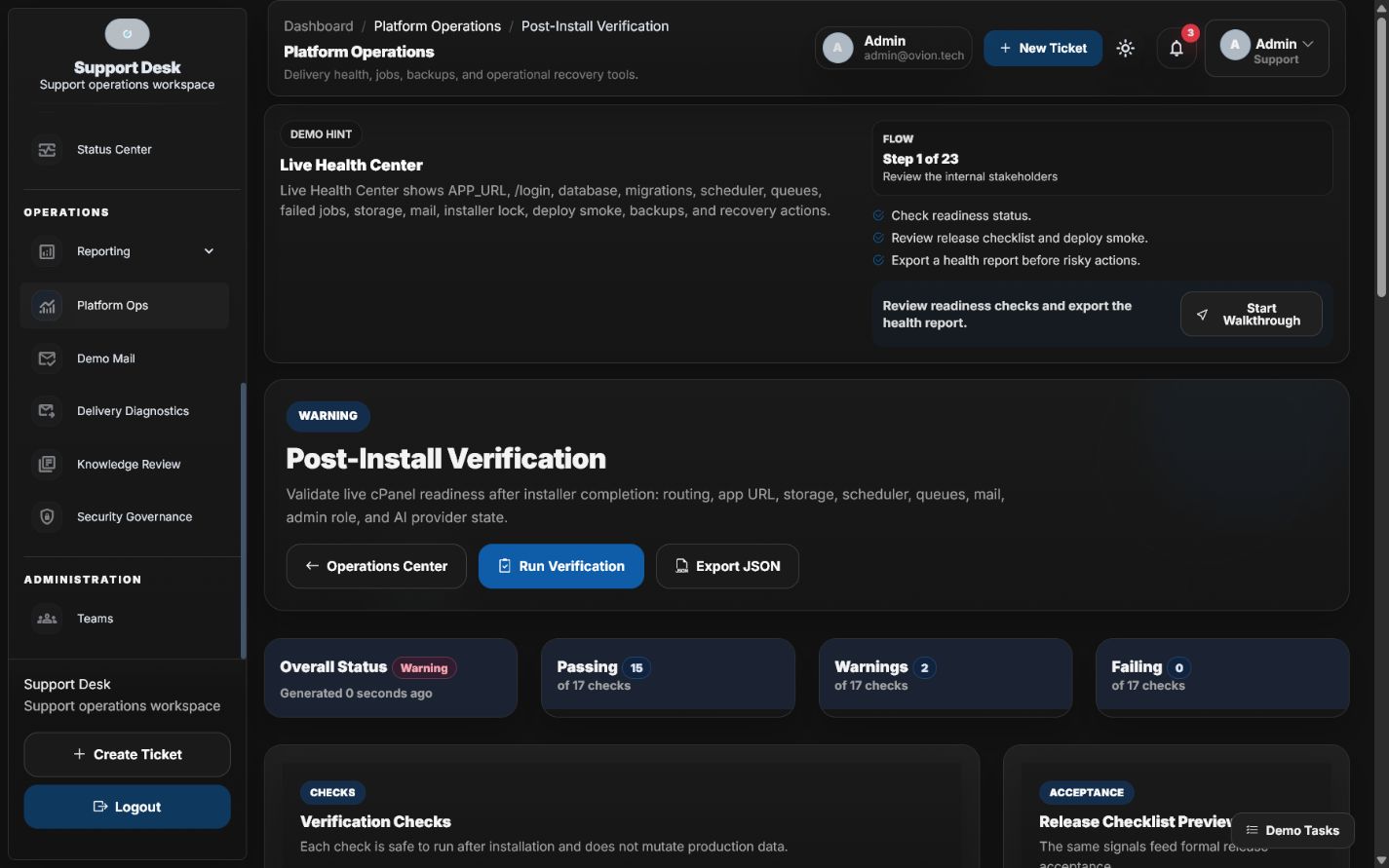Click the WARNING tag above Post-Install Verification
The height and width of the screenshot is (868, 1389).
tap(328, 416)
